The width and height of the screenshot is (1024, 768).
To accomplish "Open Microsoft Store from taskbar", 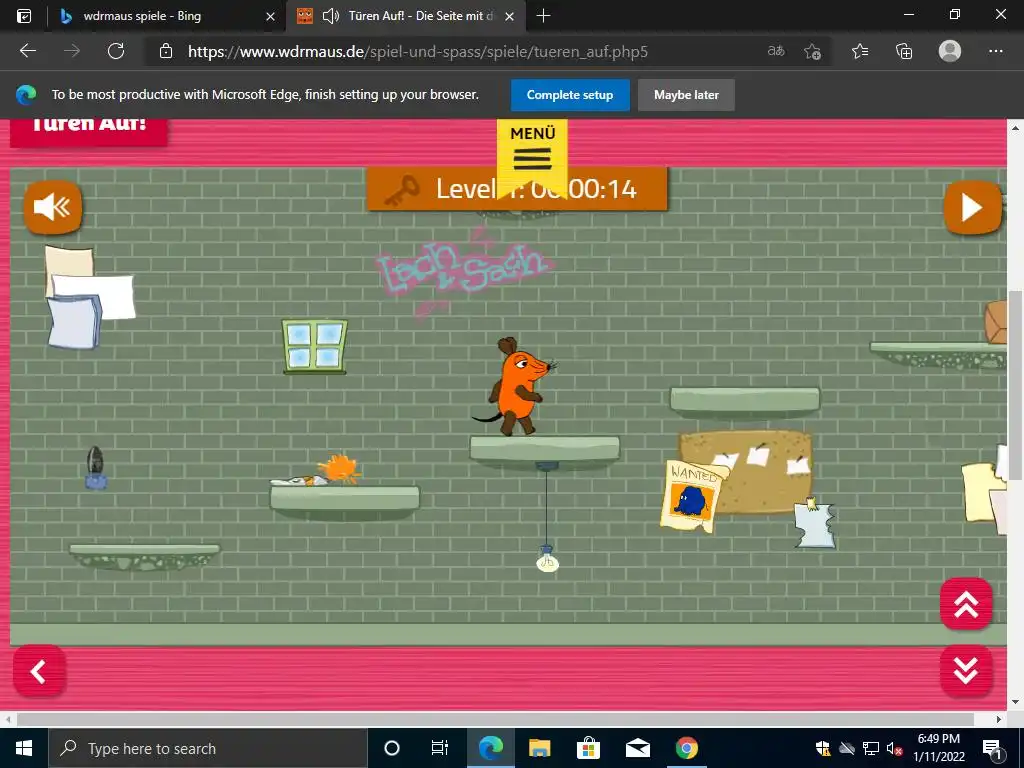I will pos(588,748).
